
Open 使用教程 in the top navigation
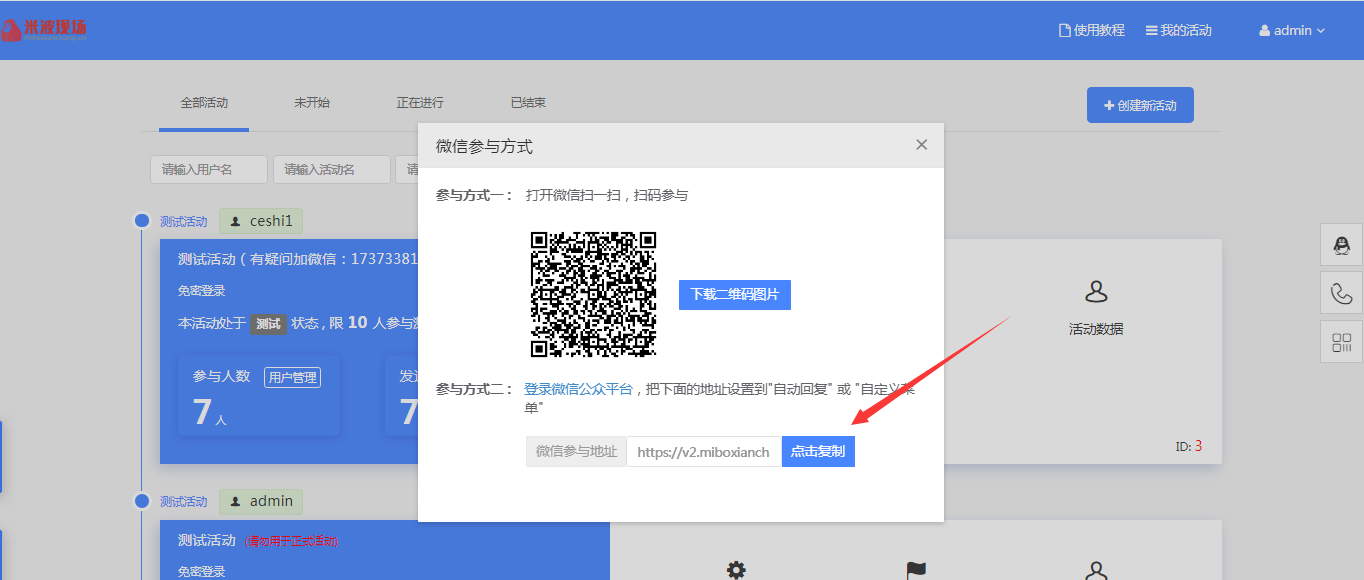point(1091,31)
